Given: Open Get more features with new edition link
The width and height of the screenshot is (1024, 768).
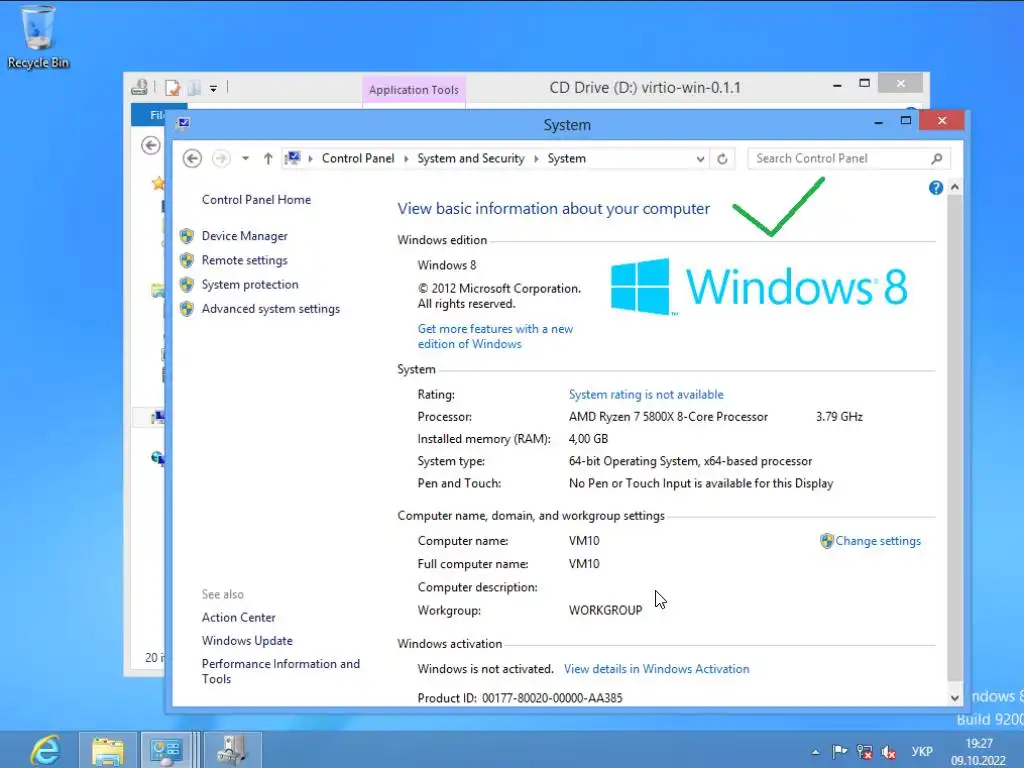Looking at the screenshot, I should pyautogui.click(x=495, y=336).
